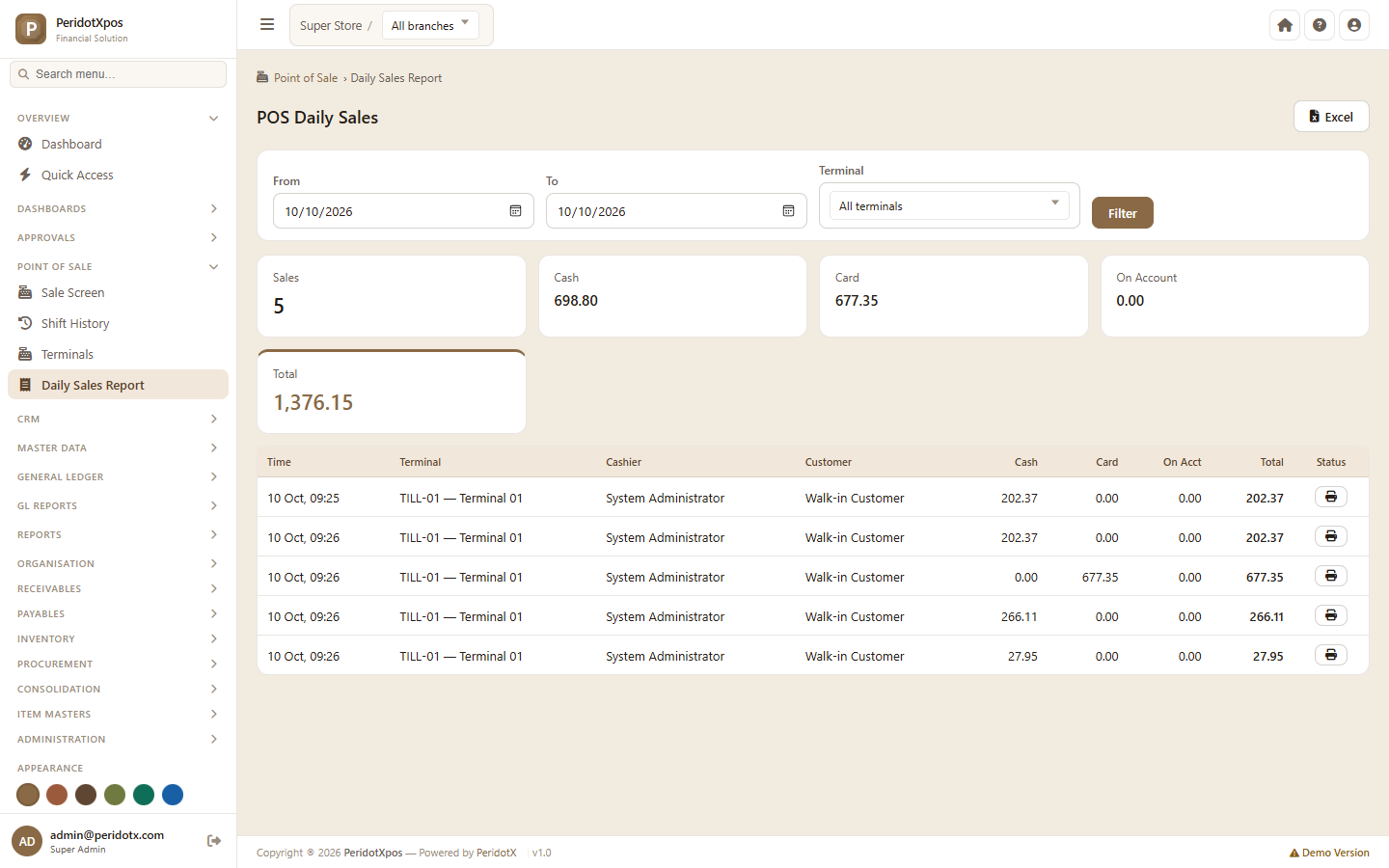The height and width of the screenshot is (868, 1389).
Task: Open calendar picker in To date field
Action: pos(788,211)
